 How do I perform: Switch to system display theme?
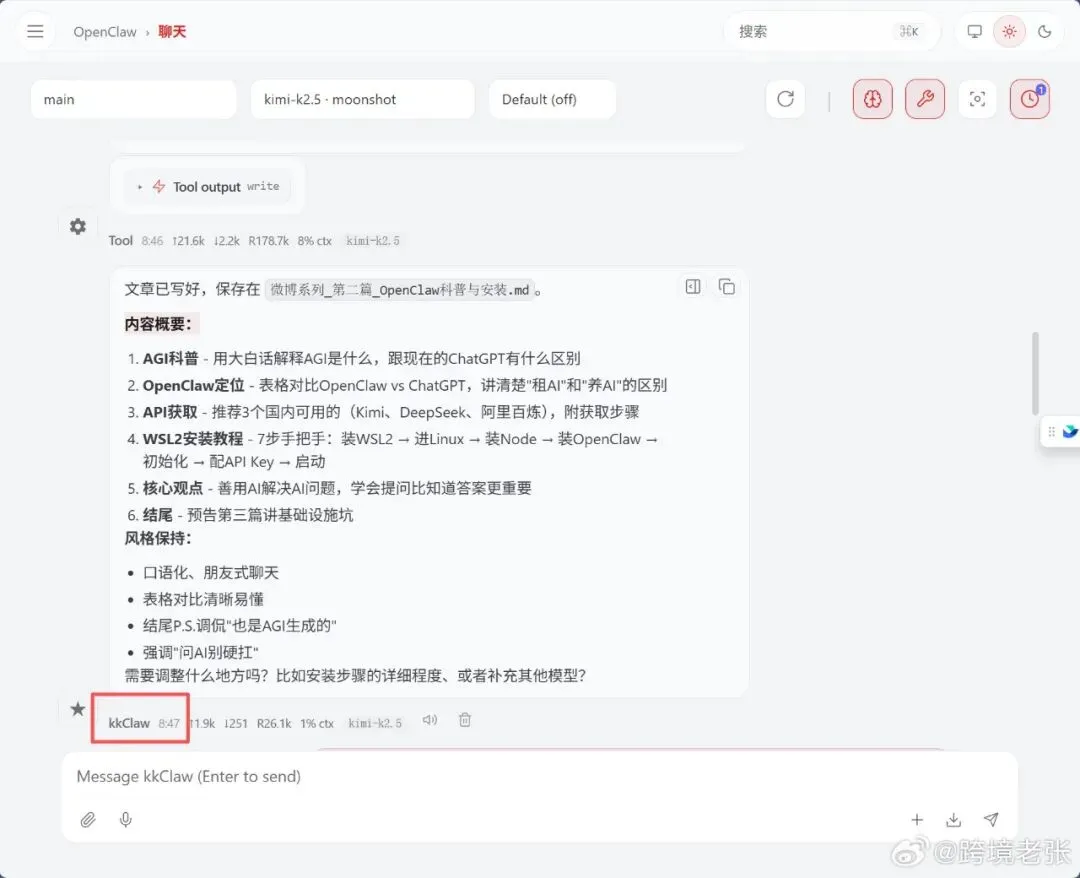tap(974, 32)
